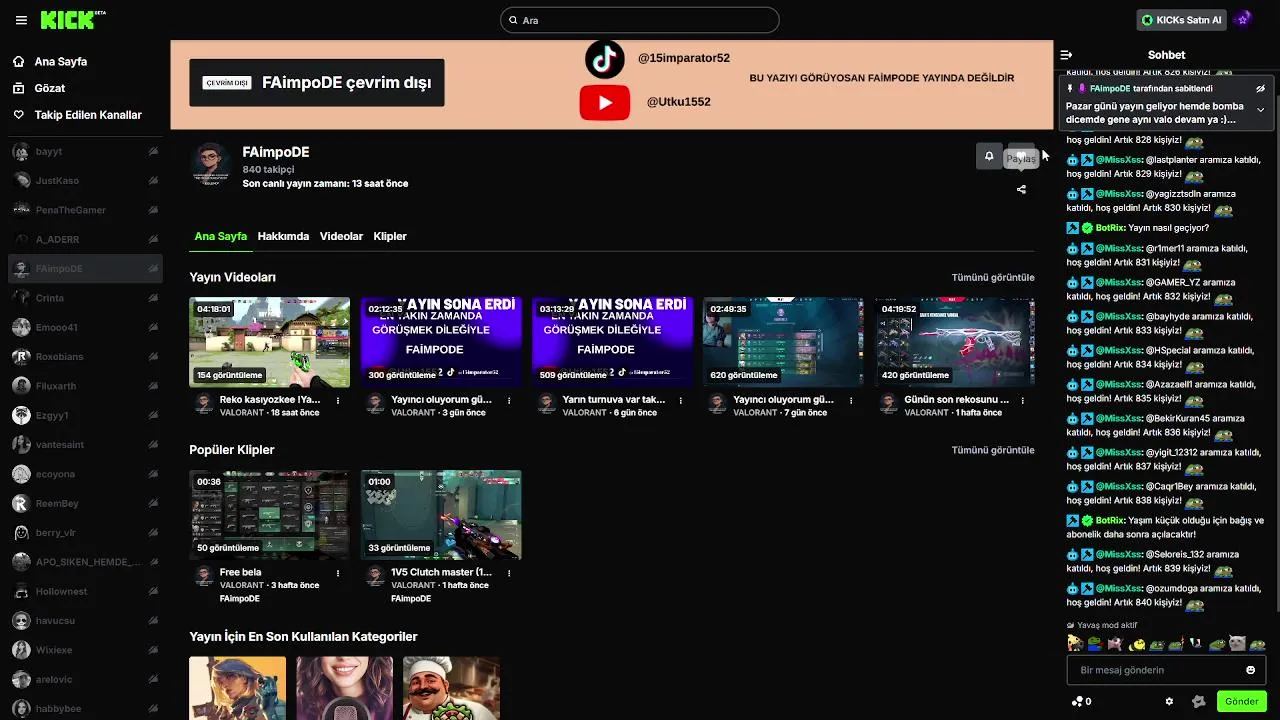The width and height of the screenshot is (1280, 720).
Task: Expand the pinned message chevron
Action: coord(1260,110)
